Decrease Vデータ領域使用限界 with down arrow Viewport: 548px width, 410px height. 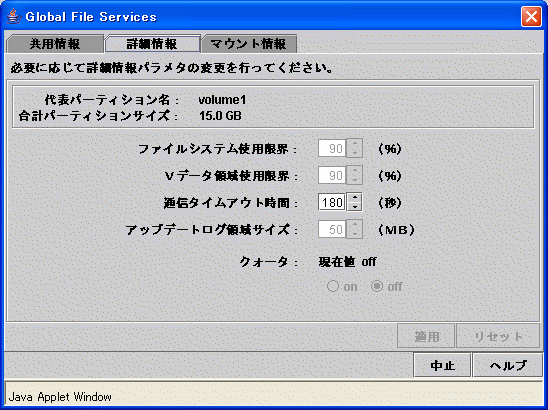click(355, 180)
